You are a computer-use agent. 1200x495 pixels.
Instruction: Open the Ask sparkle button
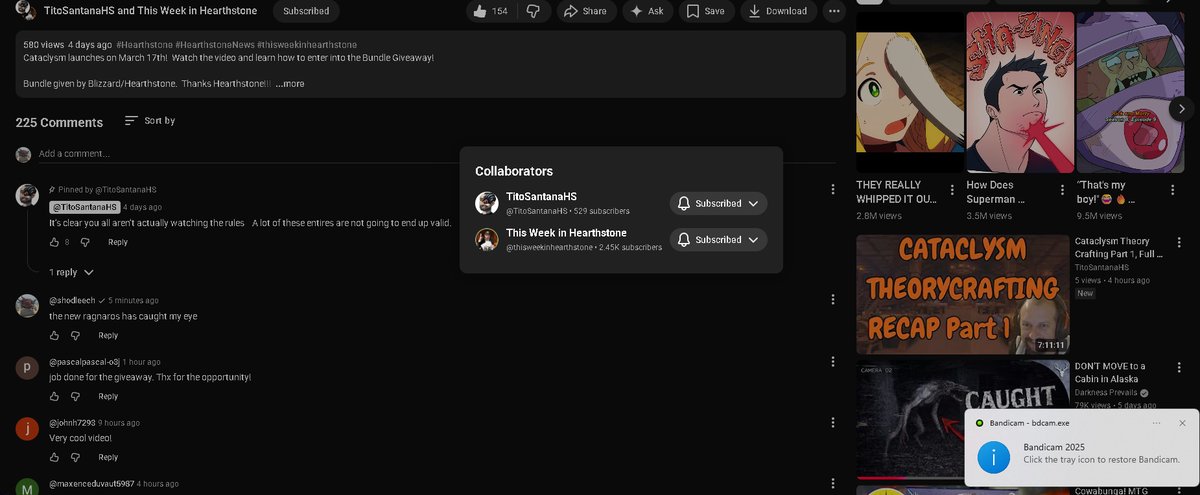(647, 11)
